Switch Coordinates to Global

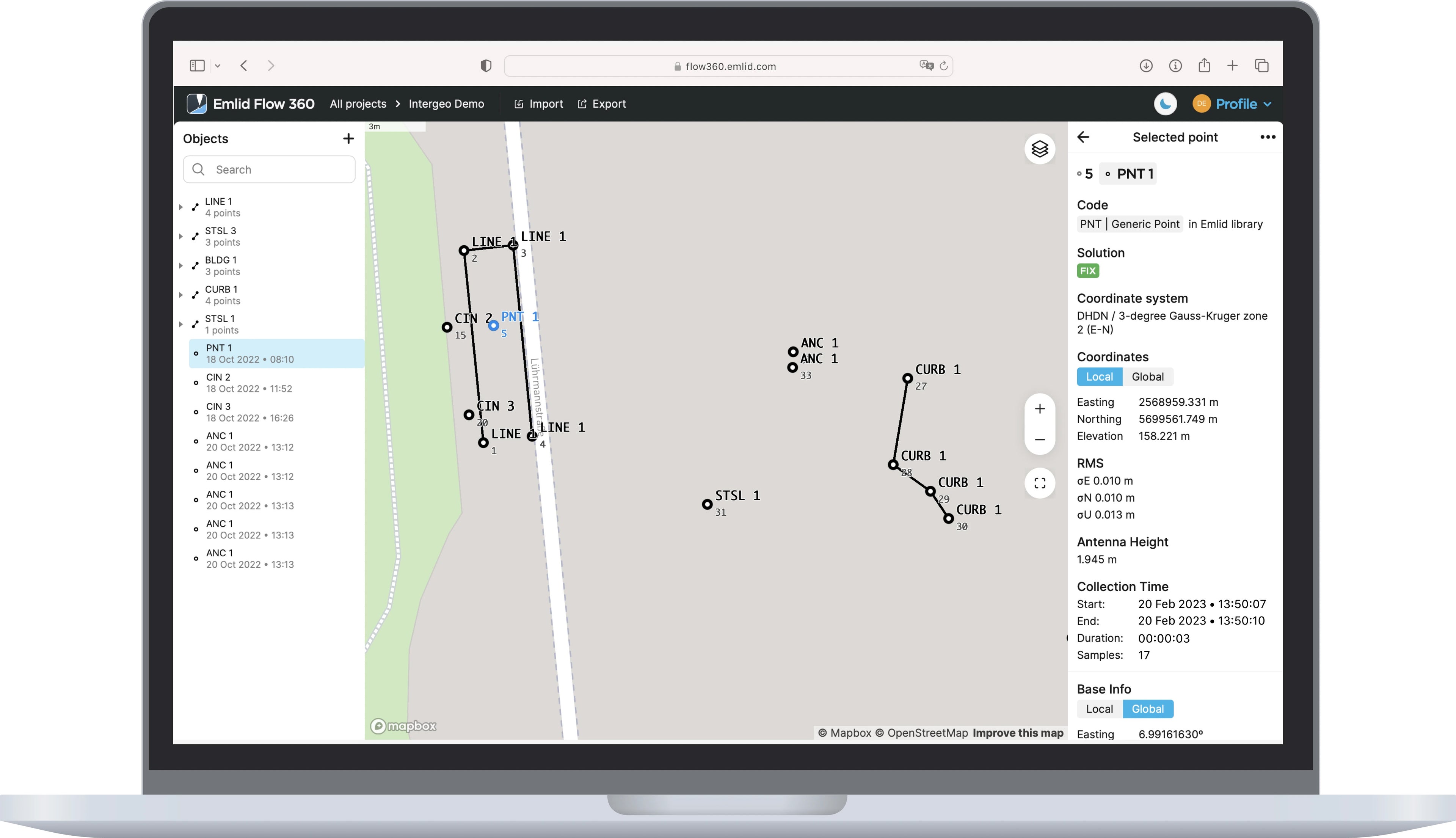1147,377
